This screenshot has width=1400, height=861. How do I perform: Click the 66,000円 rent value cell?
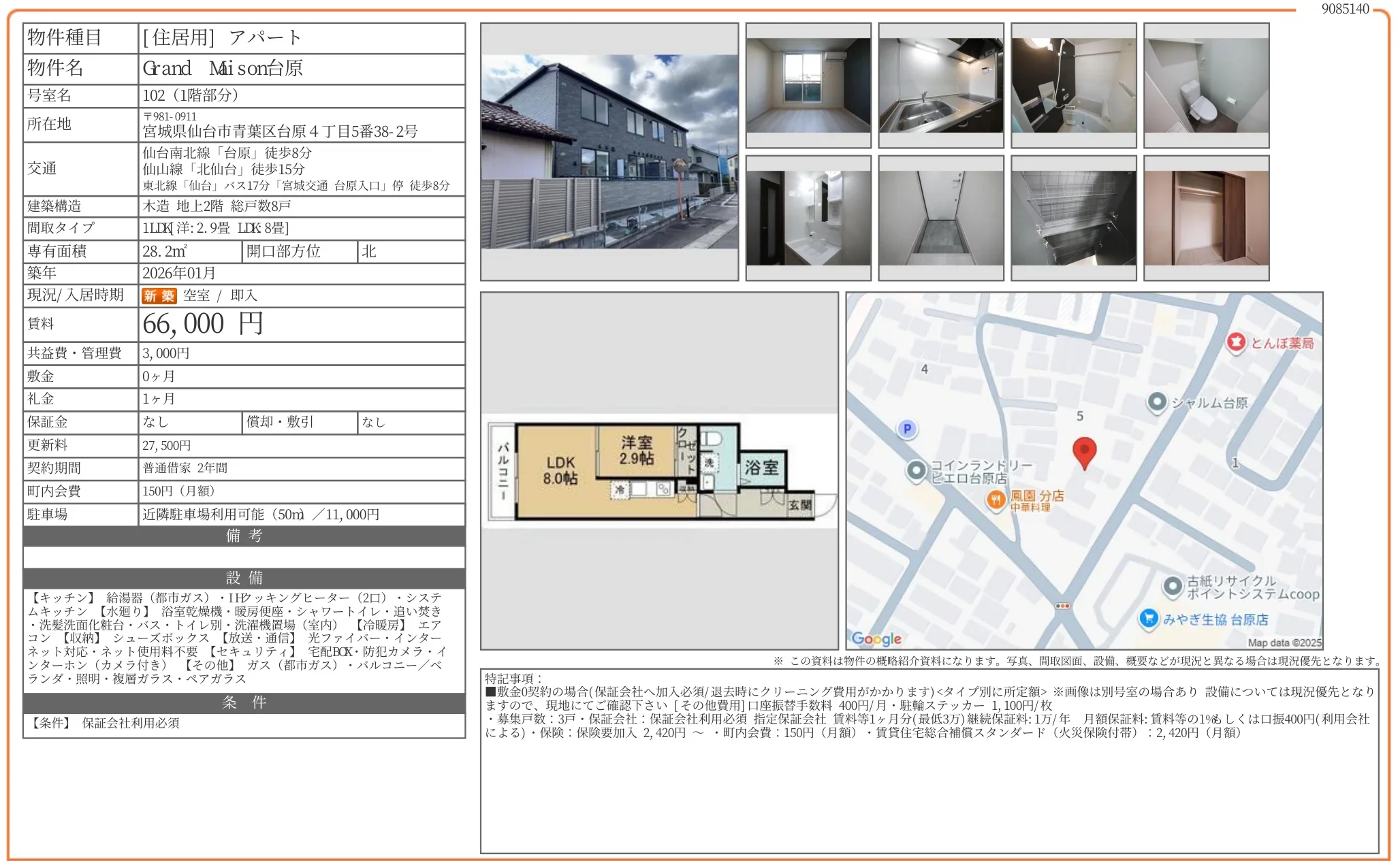click(x=202, y=325)
